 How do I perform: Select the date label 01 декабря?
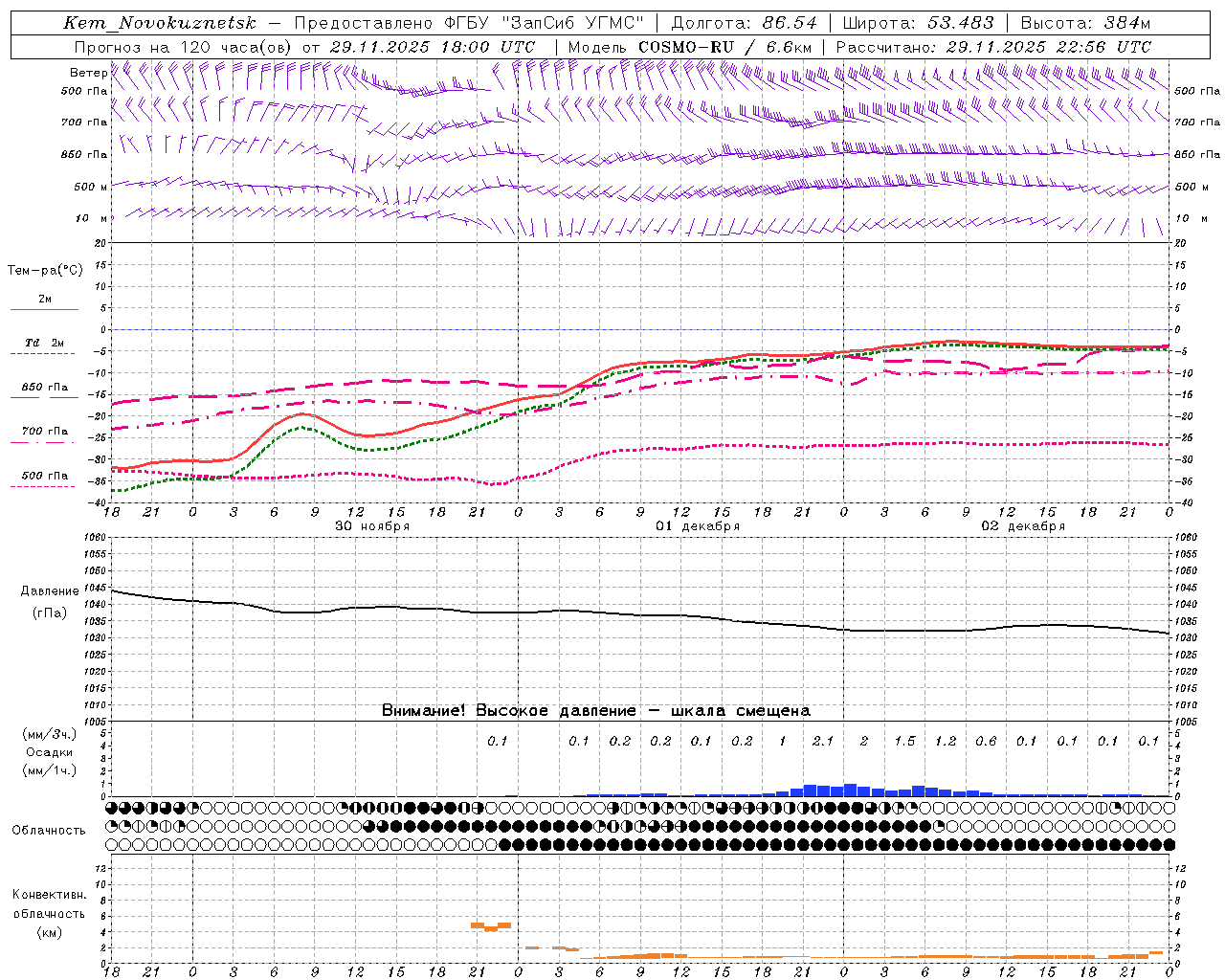tap(698, 526)
